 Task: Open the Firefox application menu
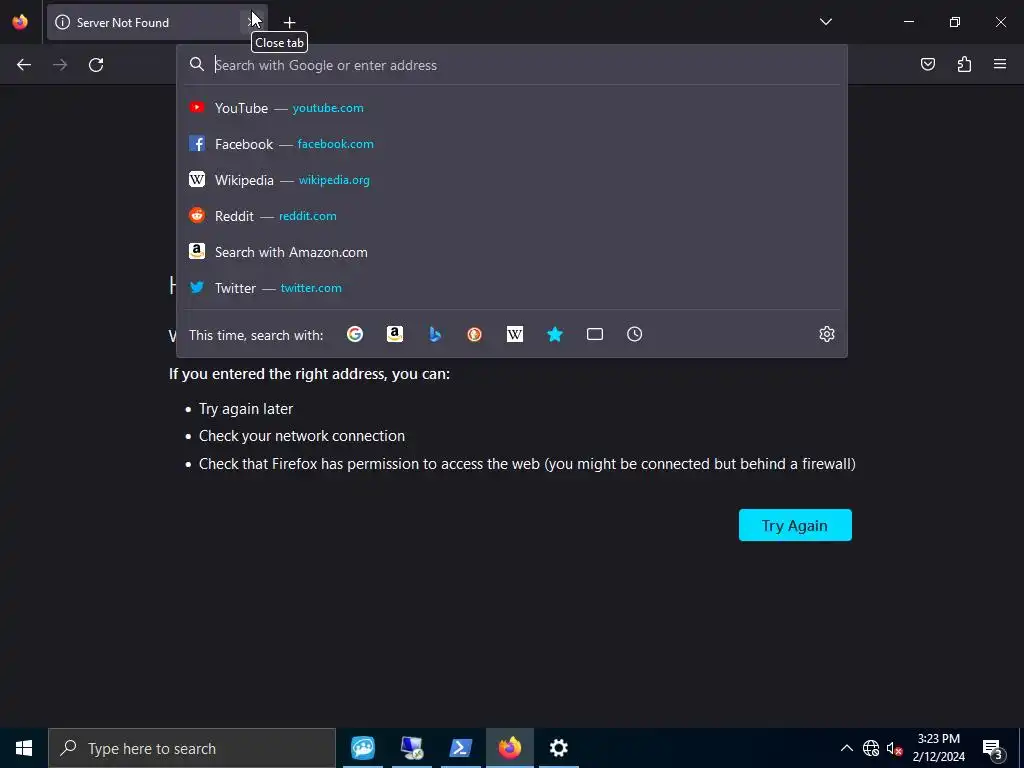tap(1000, 64)
